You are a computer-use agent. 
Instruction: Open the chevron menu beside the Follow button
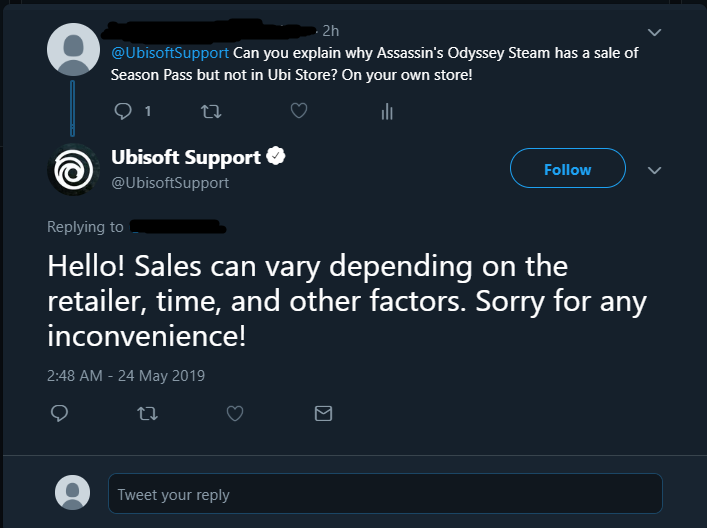(654, 170)
